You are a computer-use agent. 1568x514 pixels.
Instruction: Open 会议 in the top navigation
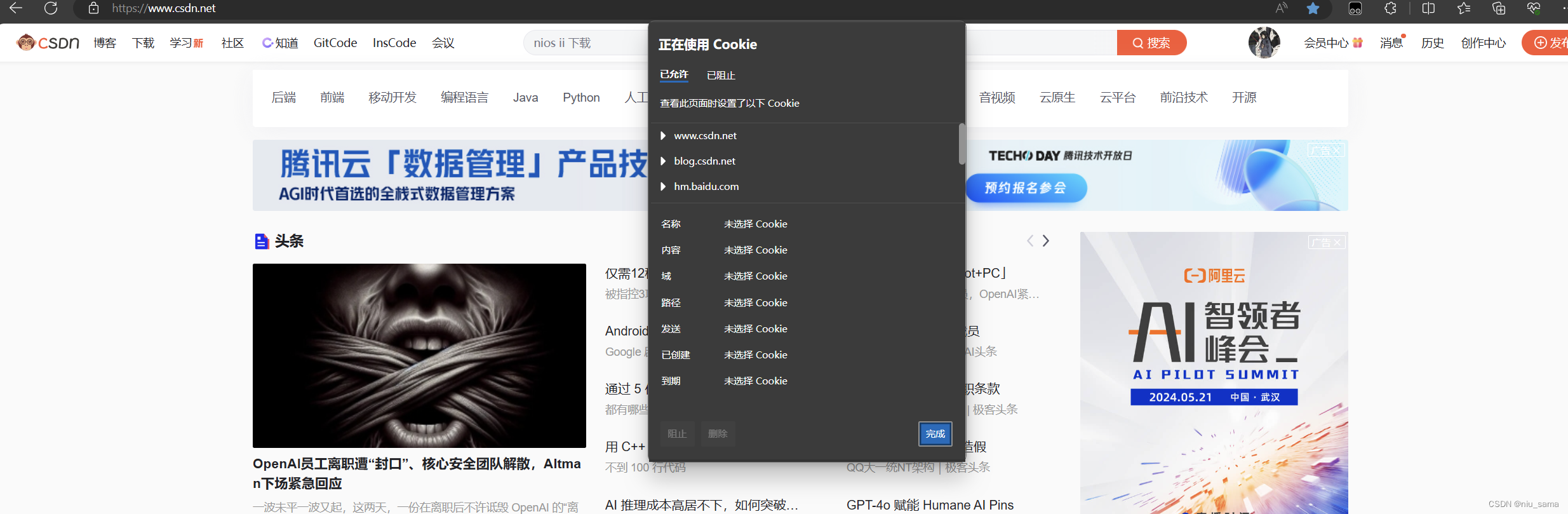coord(443,43)
